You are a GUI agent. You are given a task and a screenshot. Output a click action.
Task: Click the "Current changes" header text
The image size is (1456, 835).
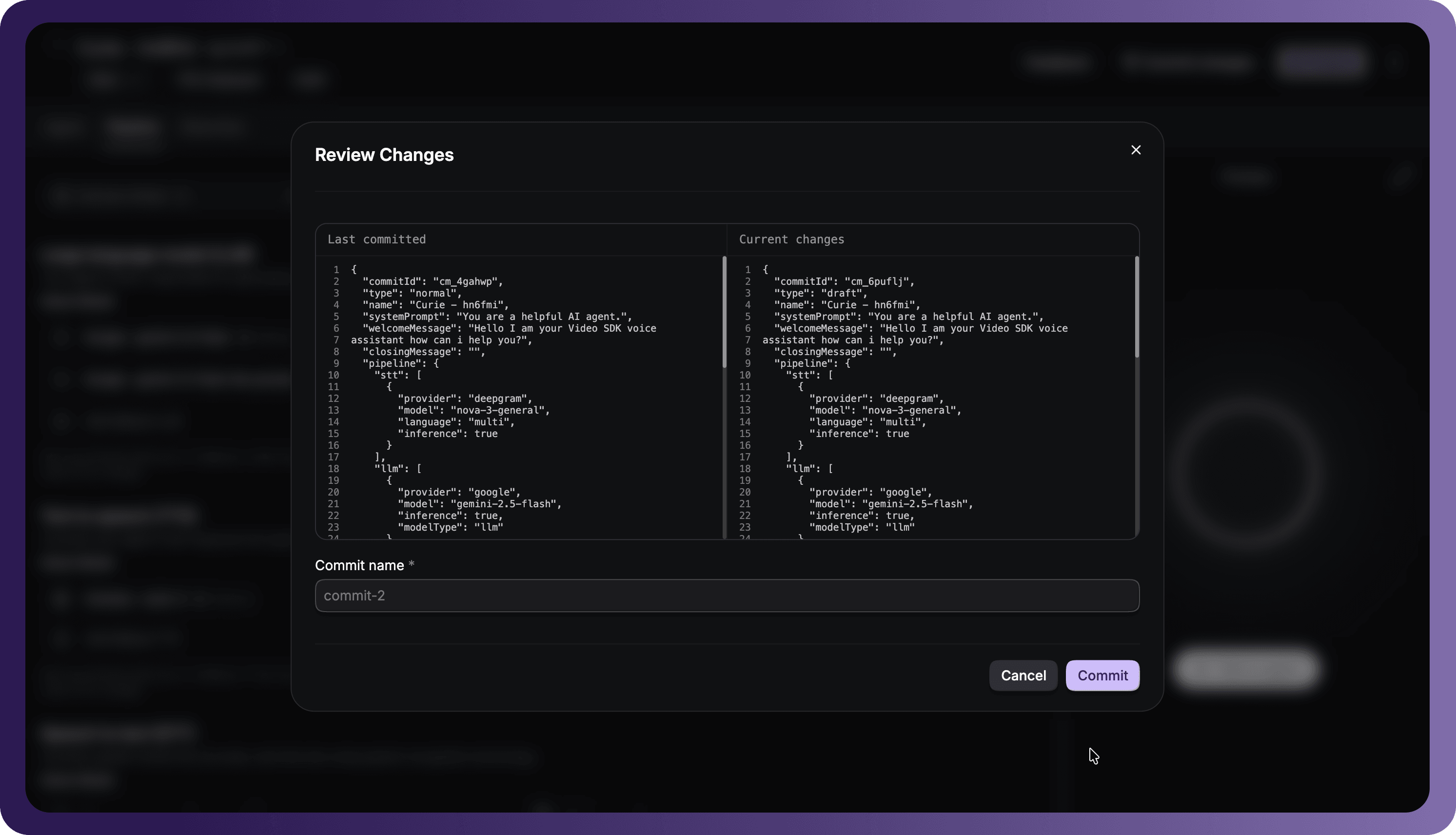pos(791,239)
